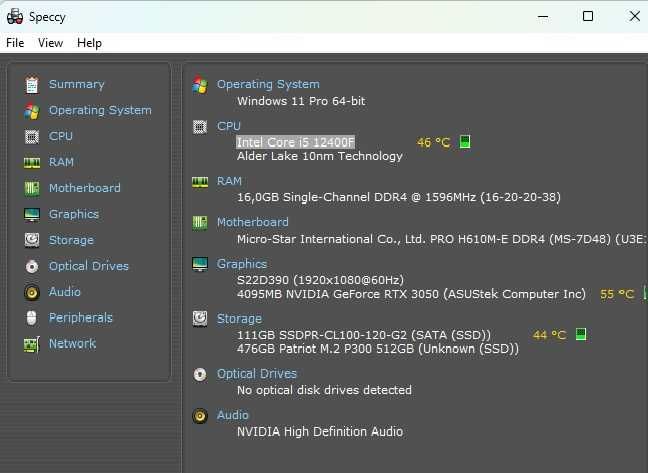Click the Graphics monitor icon in sidebar

(32, 215)
